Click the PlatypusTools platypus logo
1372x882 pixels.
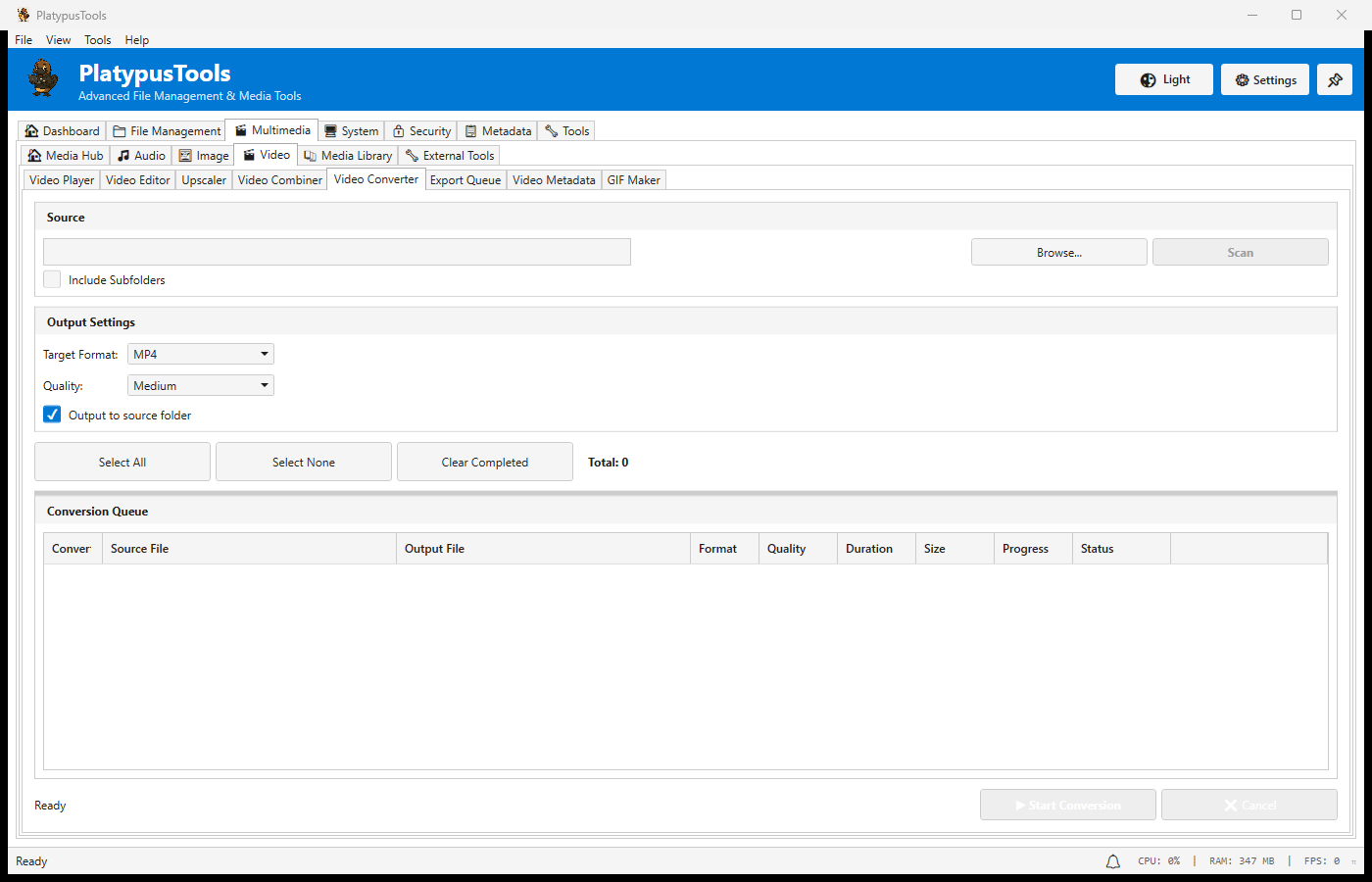click(x=43, y=79)
